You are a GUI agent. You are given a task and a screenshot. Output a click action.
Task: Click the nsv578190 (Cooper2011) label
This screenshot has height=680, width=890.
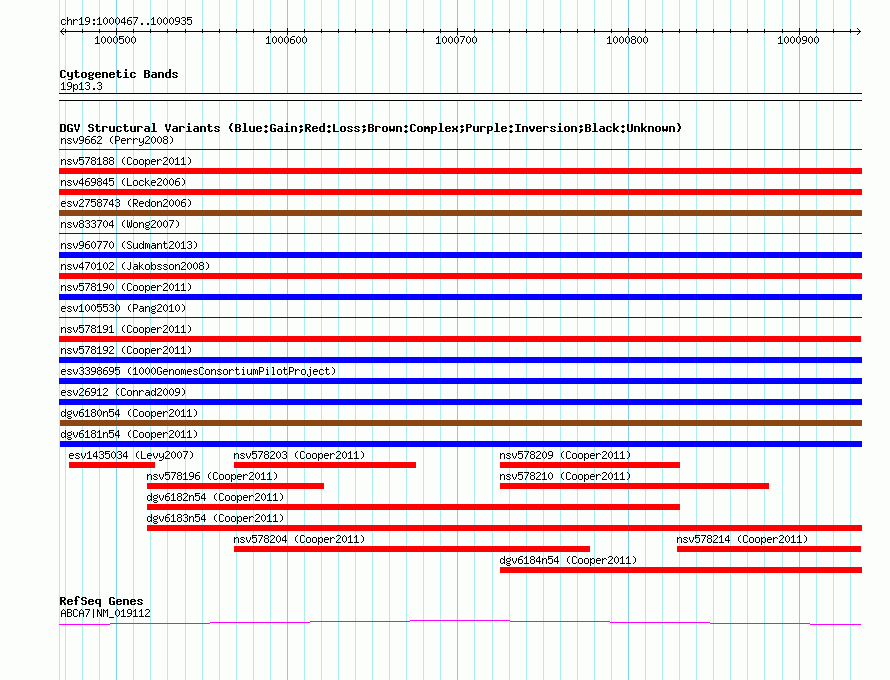point(126,287)
